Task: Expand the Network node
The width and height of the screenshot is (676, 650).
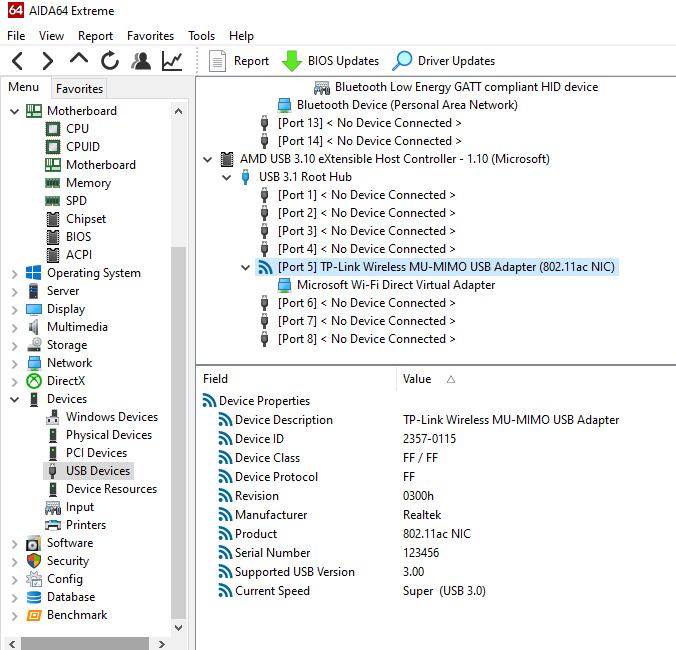Action: point(15,364)
